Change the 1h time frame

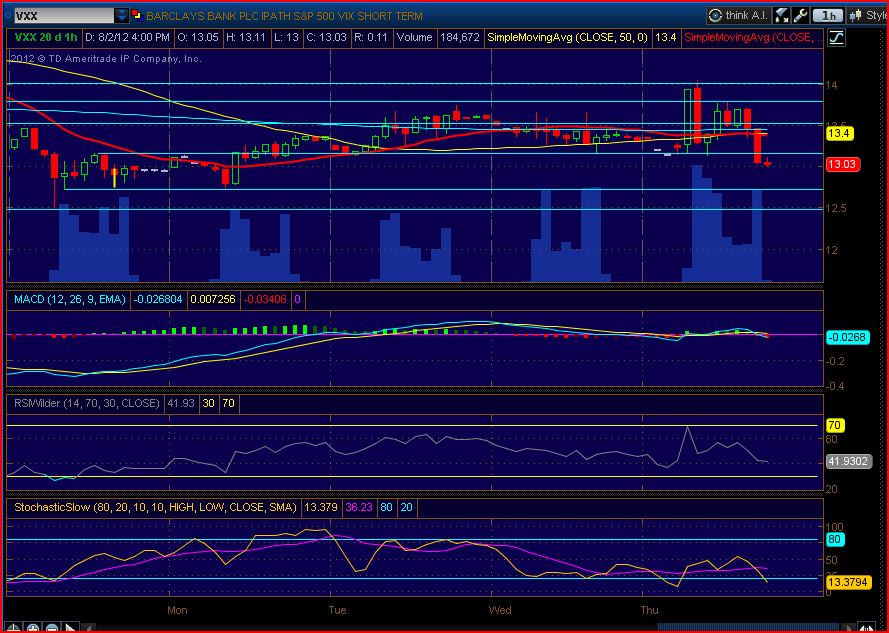point(828,16)
